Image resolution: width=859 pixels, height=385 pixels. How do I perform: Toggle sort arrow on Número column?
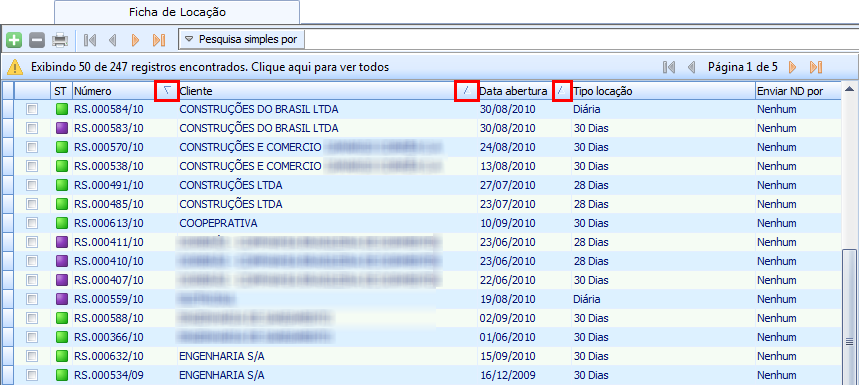click(x=167, y=91)
